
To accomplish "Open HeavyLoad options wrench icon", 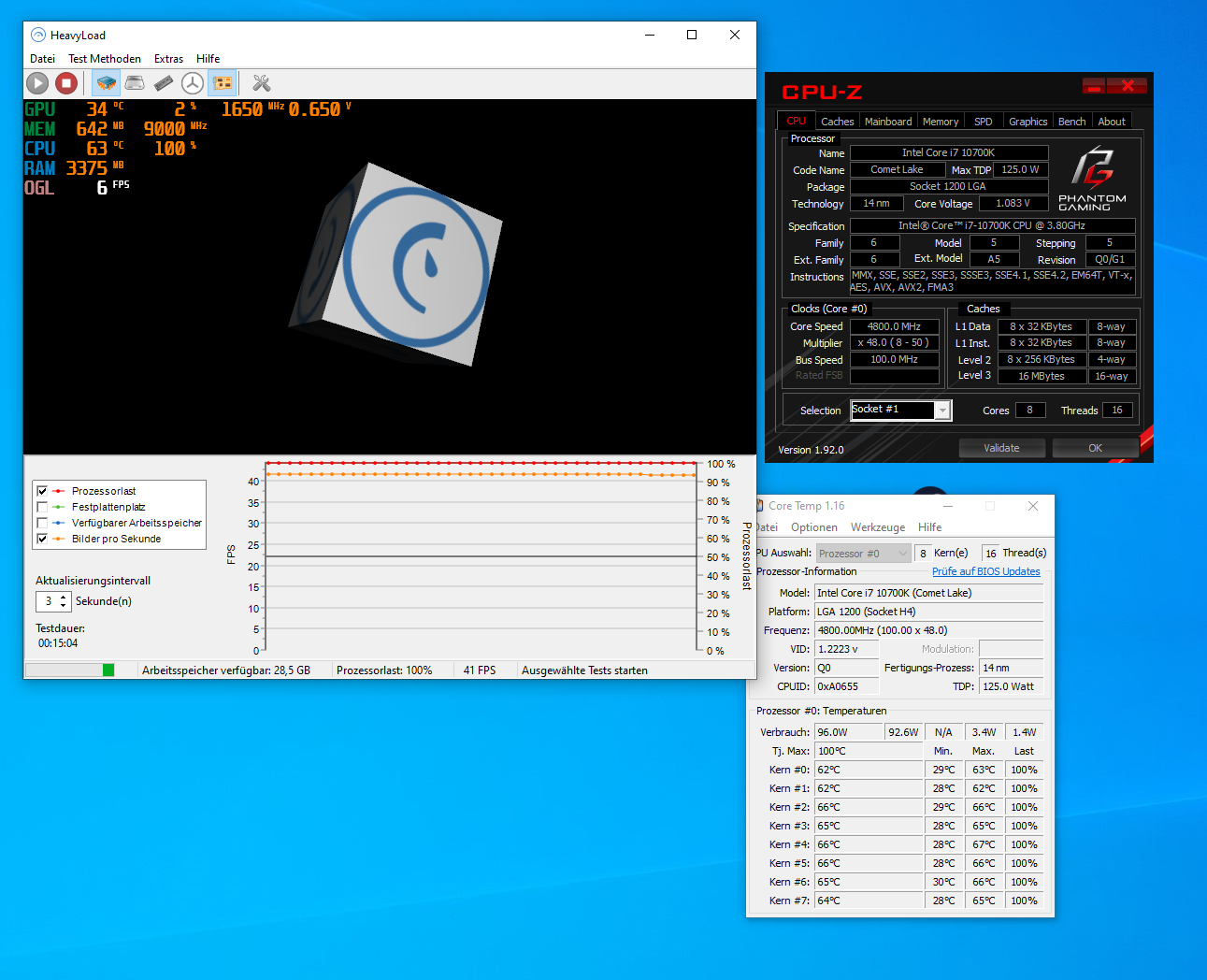I will [x=262, y=83].
